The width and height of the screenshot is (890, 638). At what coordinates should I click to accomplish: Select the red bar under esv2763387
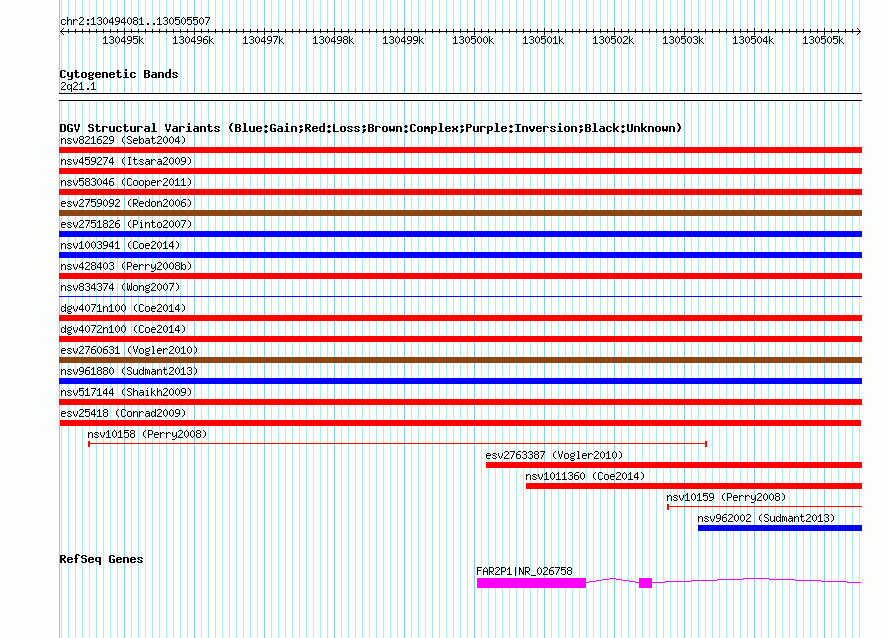[x=674, y=465]
